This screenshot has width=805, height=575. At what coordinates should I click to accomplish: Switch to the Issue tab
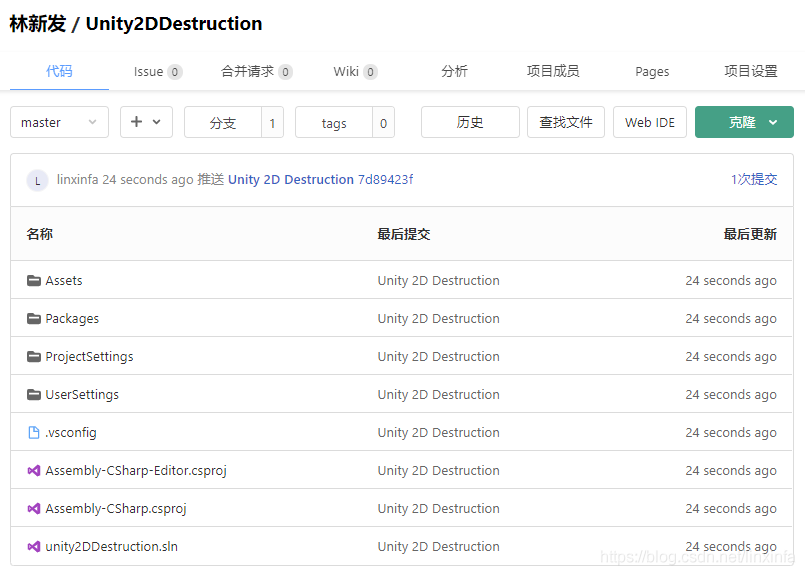(x=157, y=71)
